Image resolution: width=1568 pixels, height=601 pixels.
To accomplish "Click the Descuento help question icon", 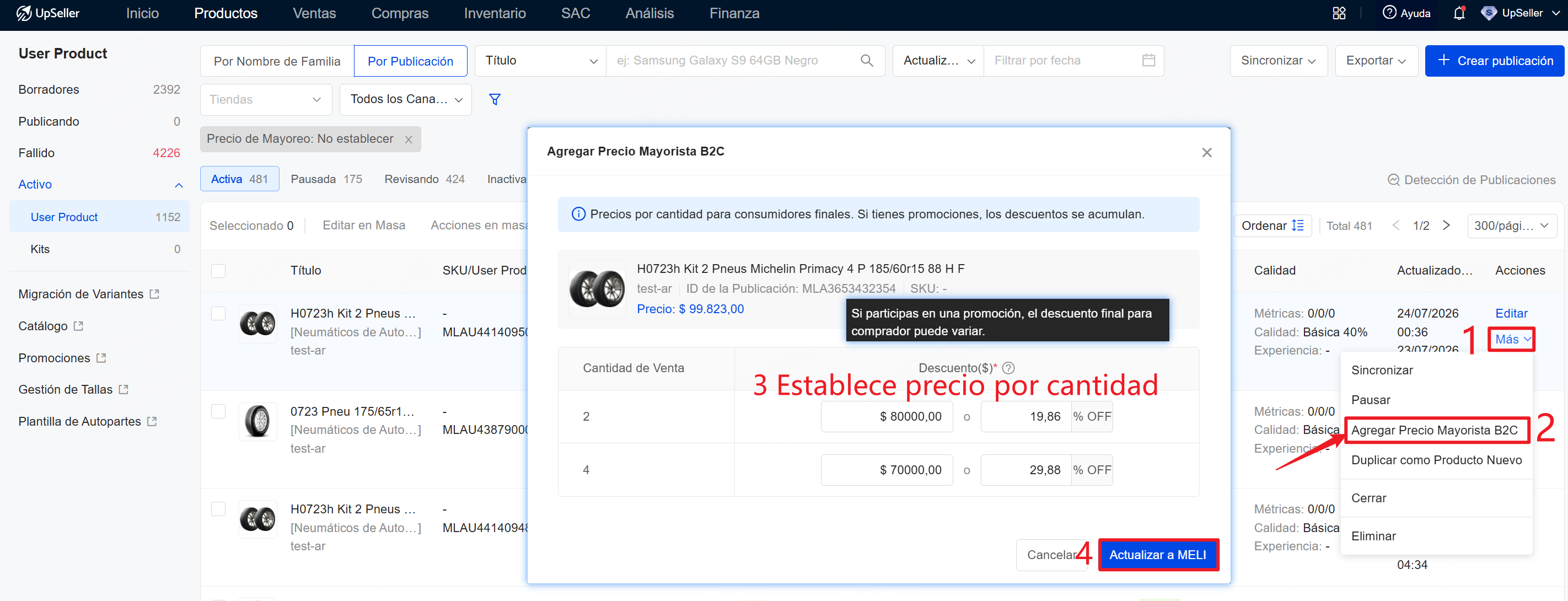I will (x=1008, y=368).
